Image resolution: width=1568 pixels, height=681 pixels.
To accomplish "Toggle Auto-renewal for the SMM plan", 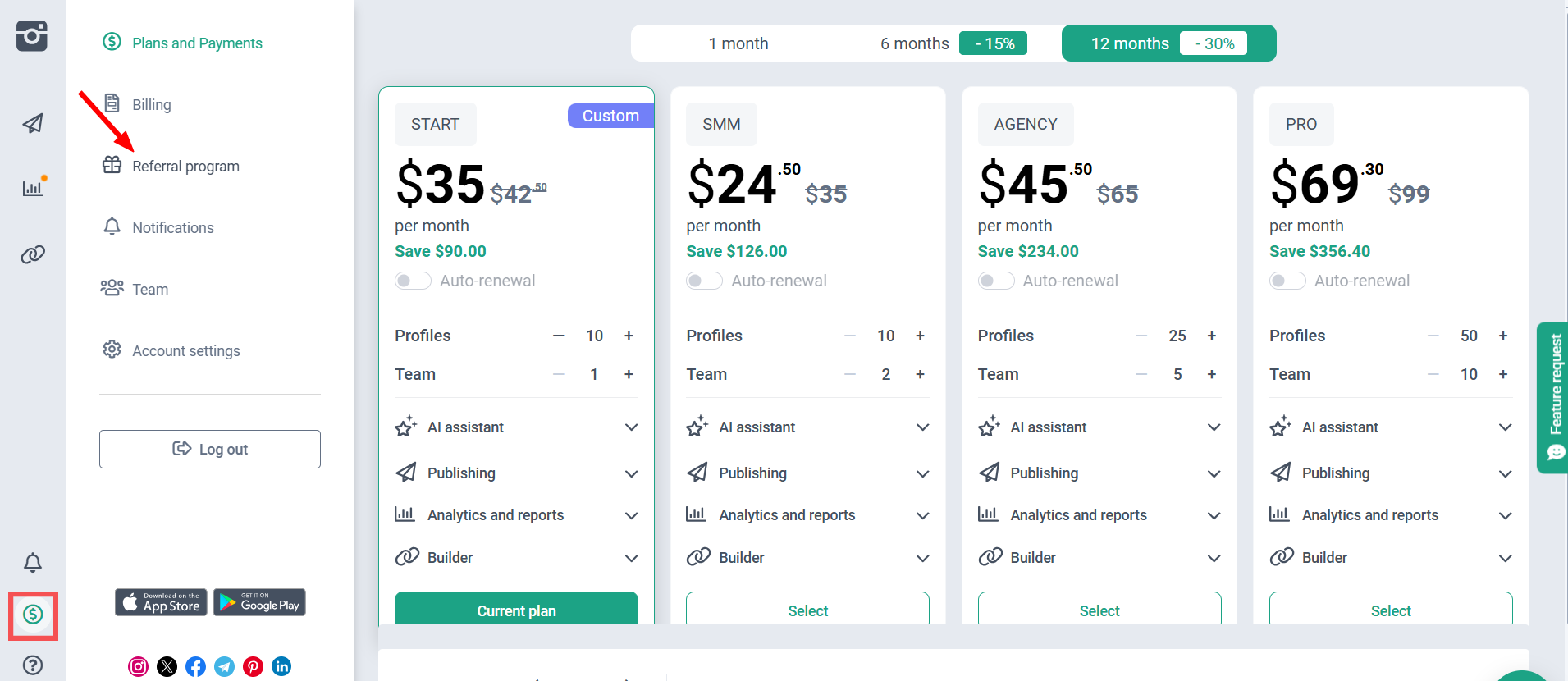I will pyautogui.click(x=704, y=281).
